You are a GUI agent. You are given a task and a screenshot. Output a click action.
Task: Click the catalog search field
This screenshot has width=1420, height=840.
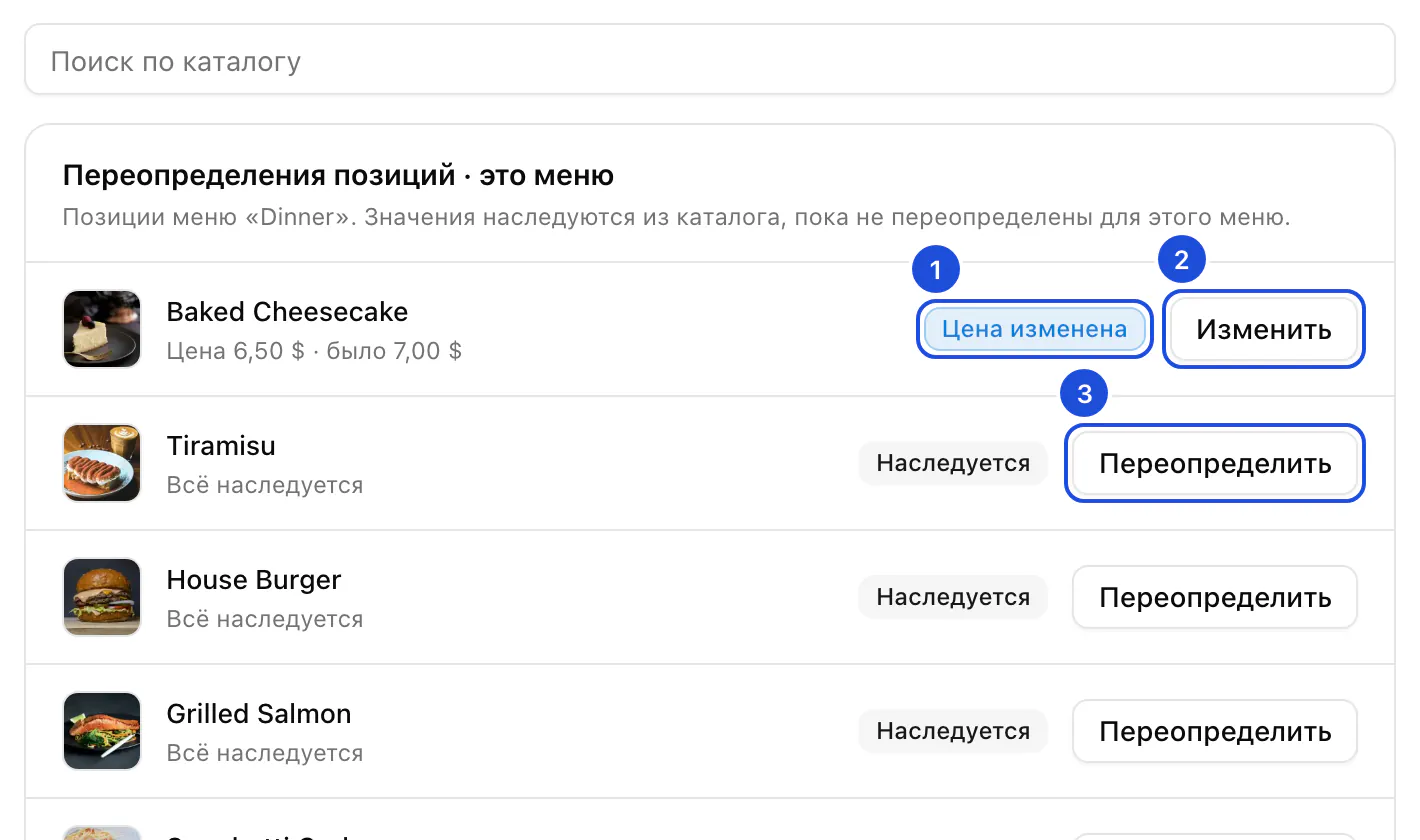(709, 60)
